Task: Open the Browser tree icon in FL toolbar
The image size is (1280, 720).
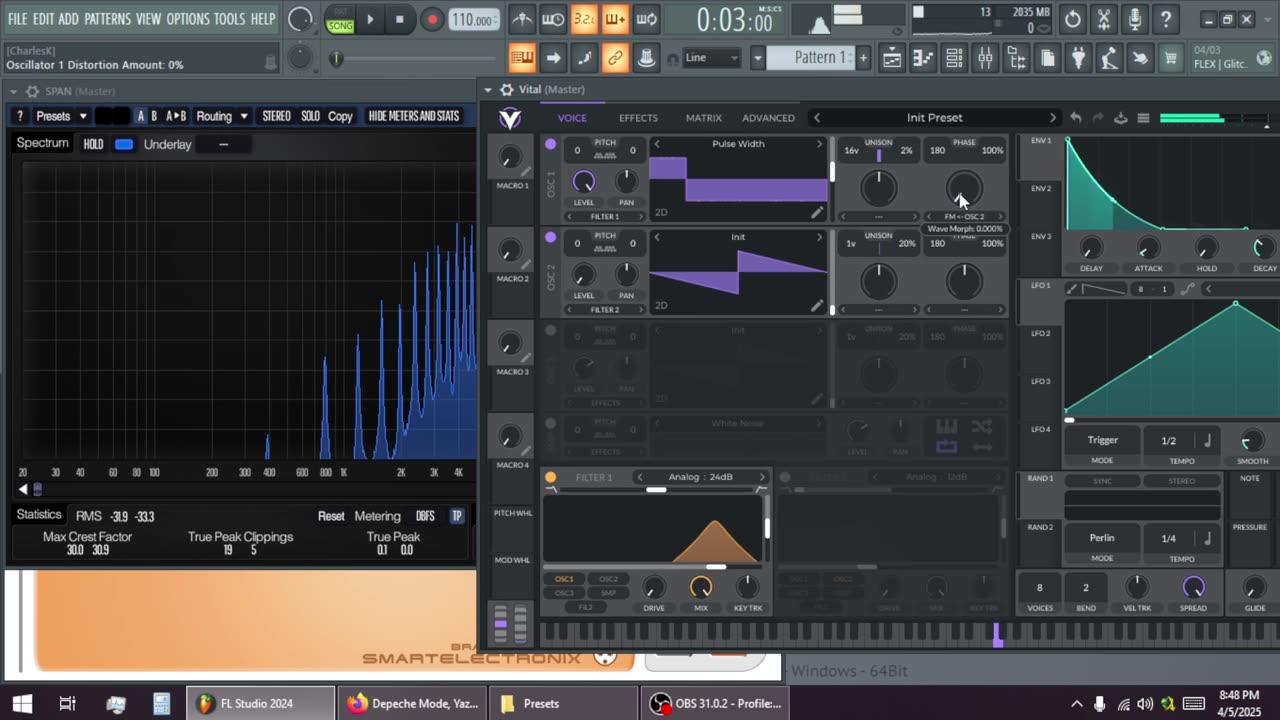Action: tap(1016, 58)
